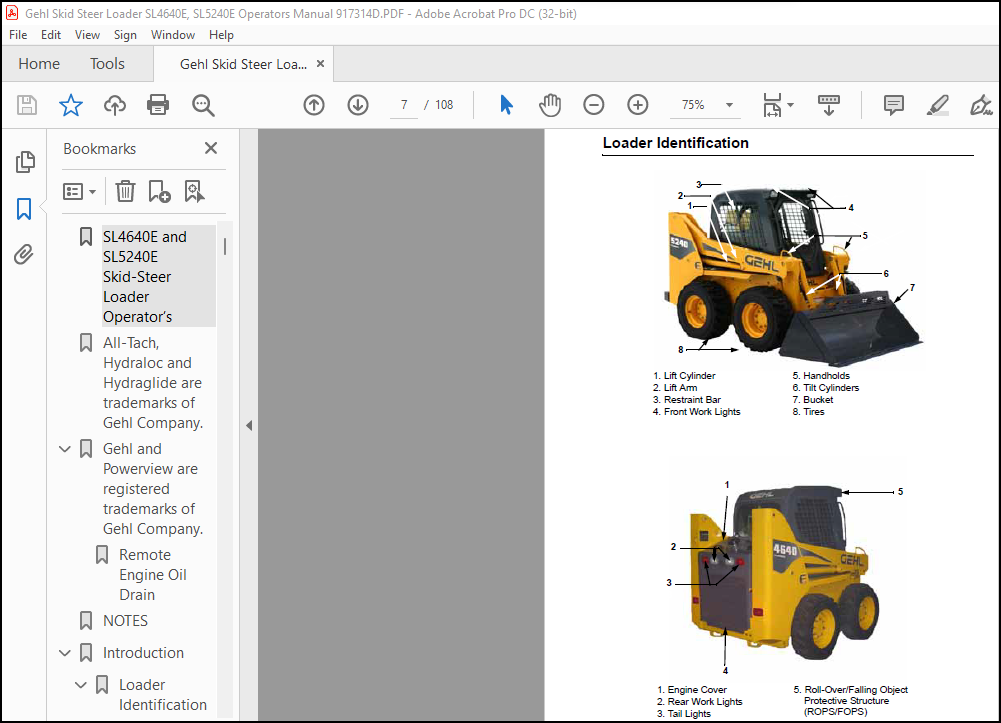Click the Save file icon

pos(27,105)
